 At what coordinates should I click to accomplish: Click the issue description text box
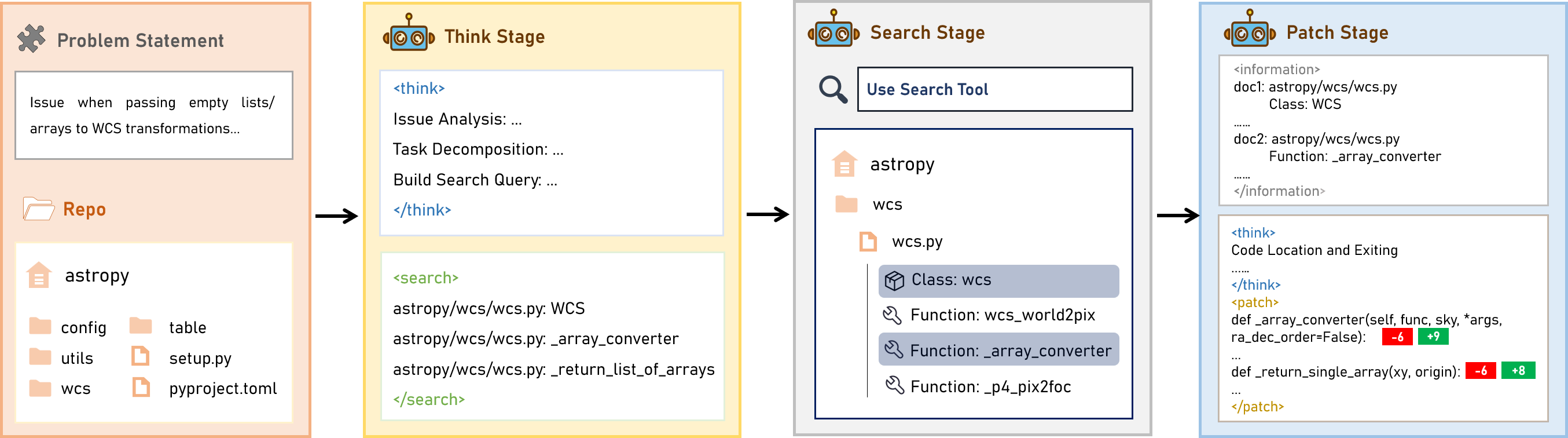click(154, 115)
